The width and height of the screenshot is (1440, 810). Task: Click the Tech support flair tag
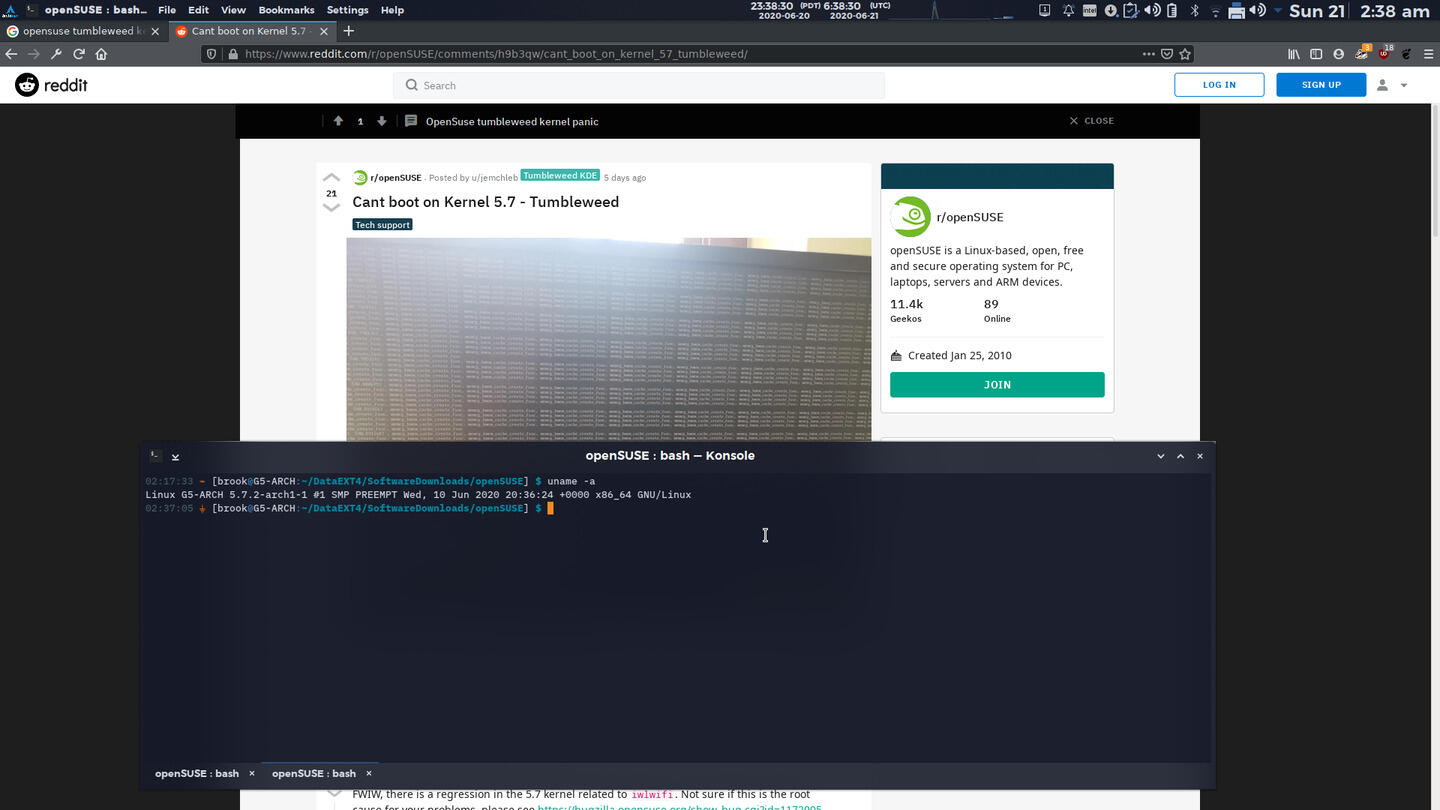click(x=382, y=225)
